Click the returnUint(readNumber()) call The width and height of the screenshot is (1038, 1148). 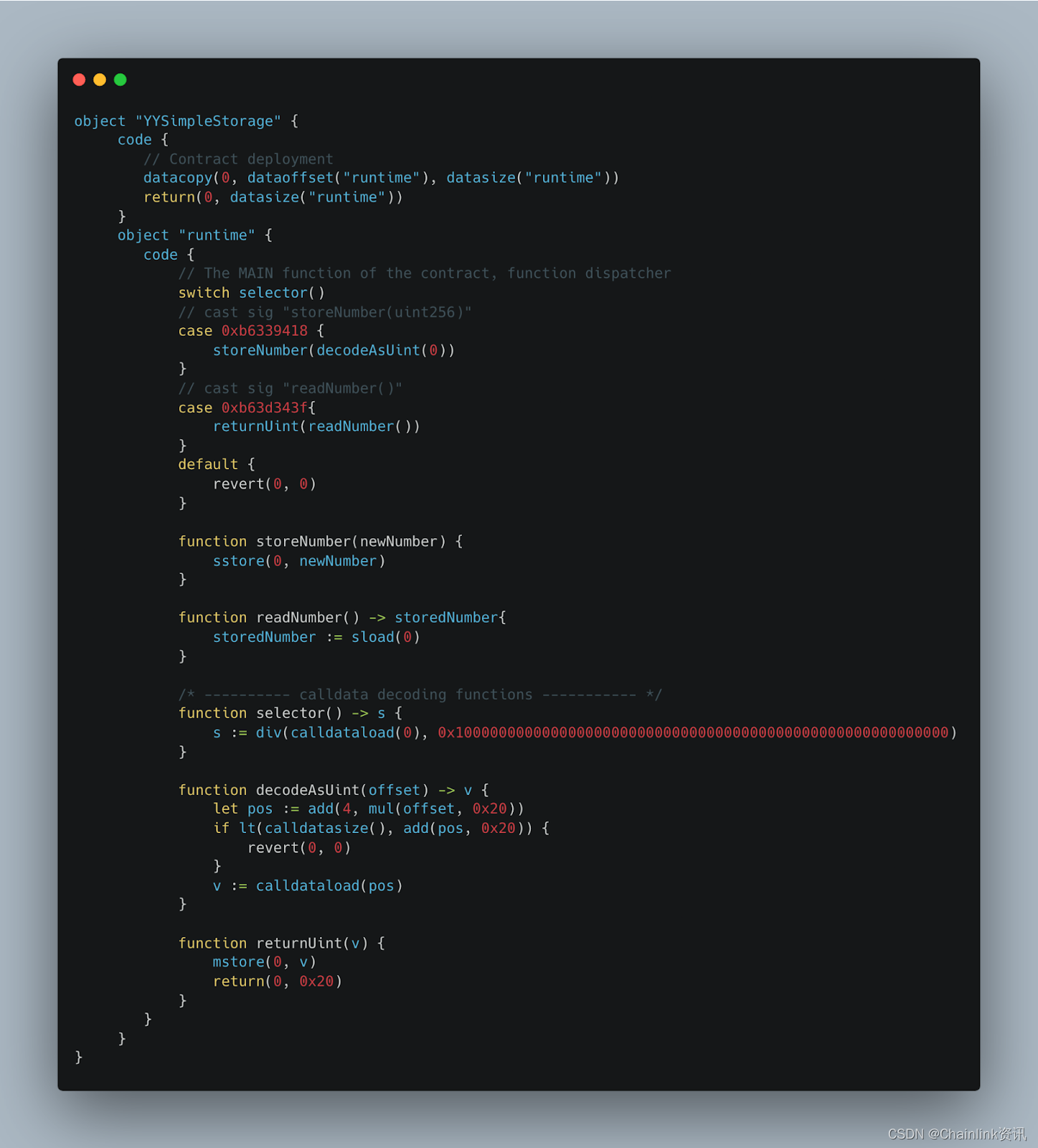(x=316, y=427)
